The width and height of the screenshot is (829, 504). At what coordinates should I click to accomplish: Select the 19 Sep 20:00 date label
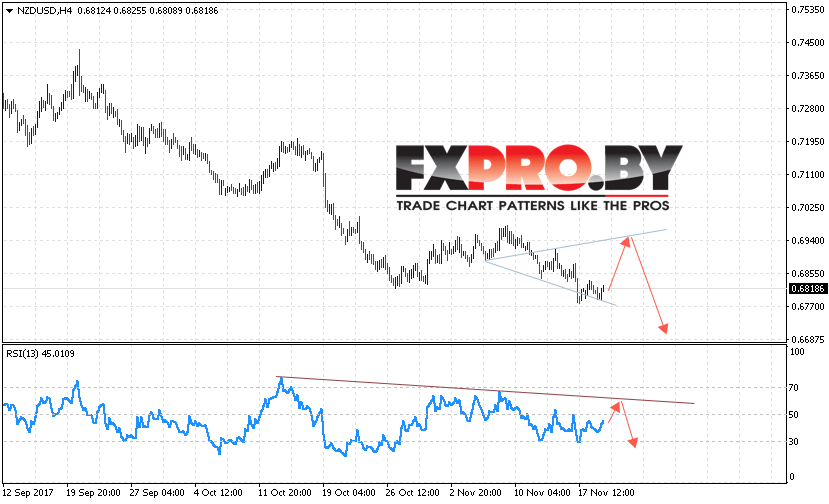[x=93, y=493]
